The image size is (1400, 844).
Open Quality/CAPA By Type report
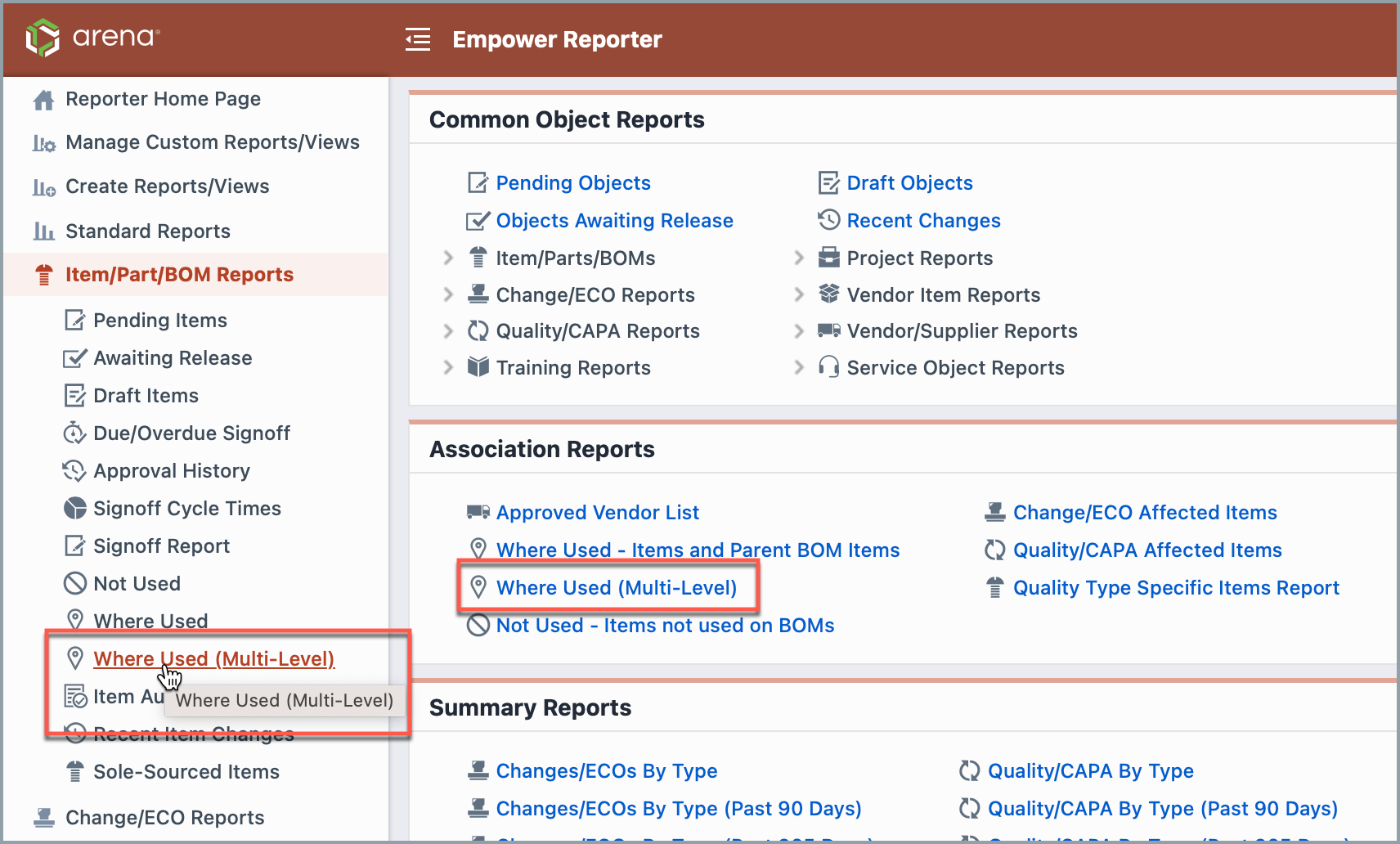(1090, 770)
